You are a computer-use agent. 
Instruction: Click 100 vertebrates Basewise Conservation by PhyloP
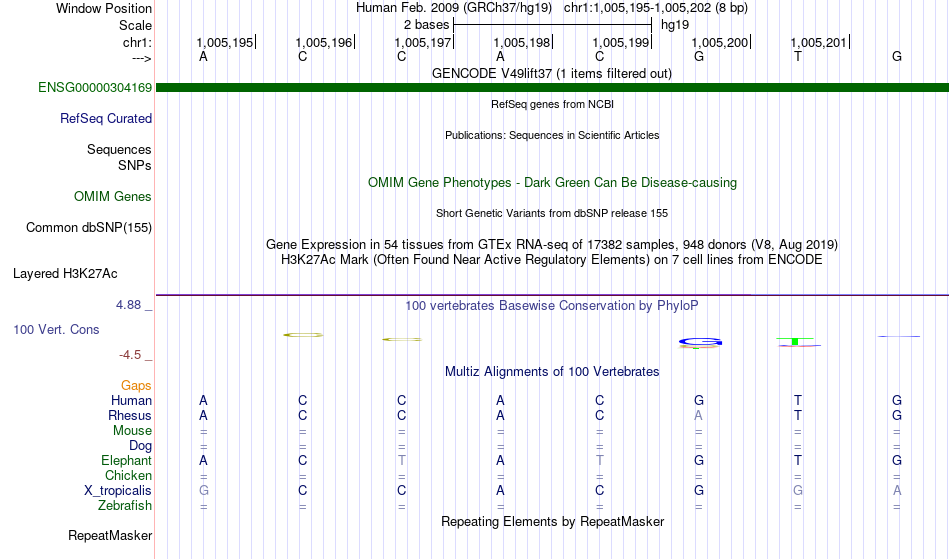[x=551, y=306]
